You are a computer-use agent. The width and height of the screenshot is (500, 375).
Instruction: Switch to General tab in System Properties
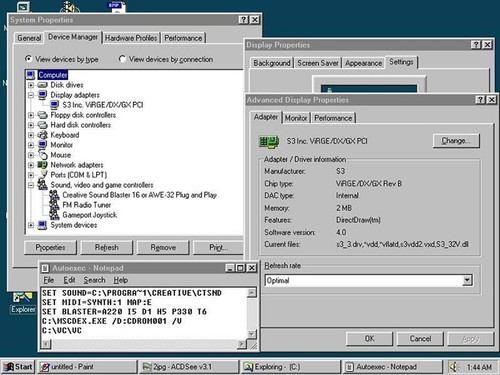(x=29, y=38)
